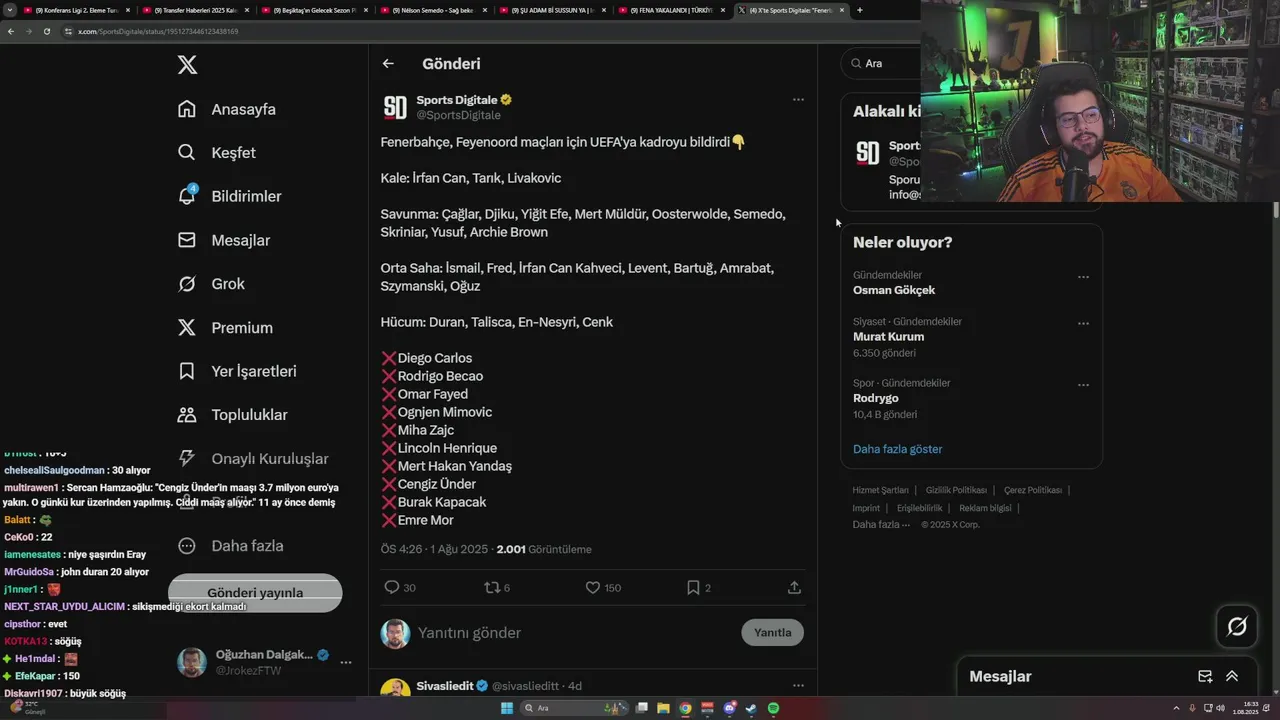Open three-dot menu on Sivasliedit reply
Image resolution: width=1280 pixels, height=720 pixels.
(x=798, y=686)
